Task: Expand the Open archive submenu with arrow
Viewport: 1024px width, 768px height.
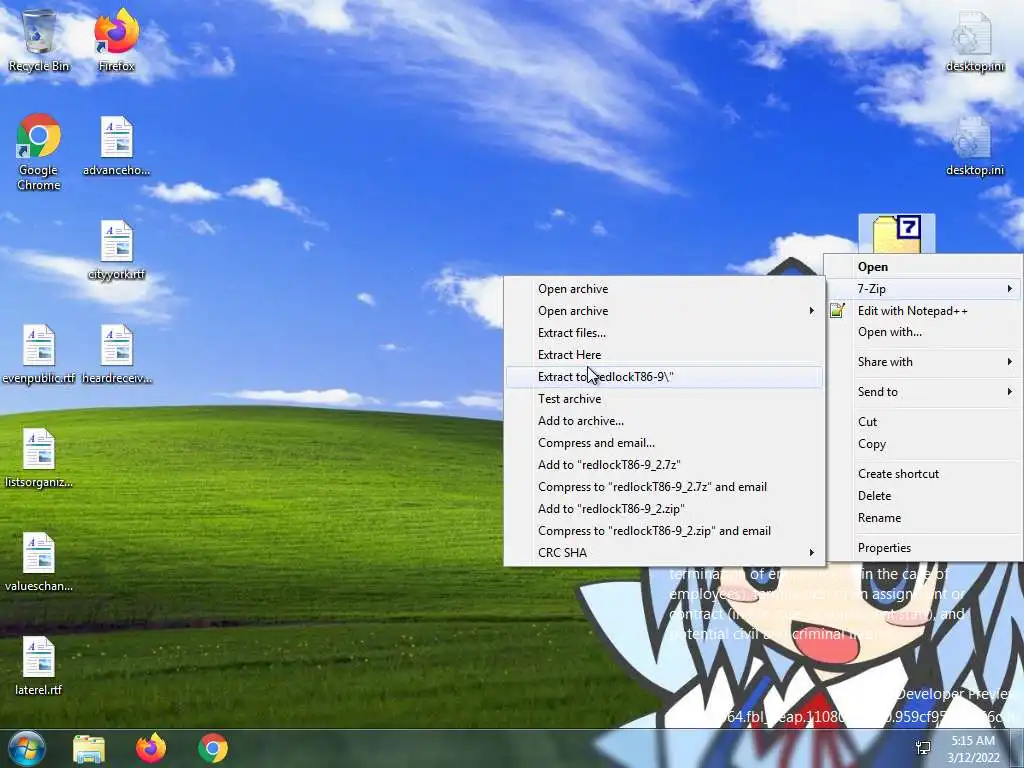Action: 664,311
